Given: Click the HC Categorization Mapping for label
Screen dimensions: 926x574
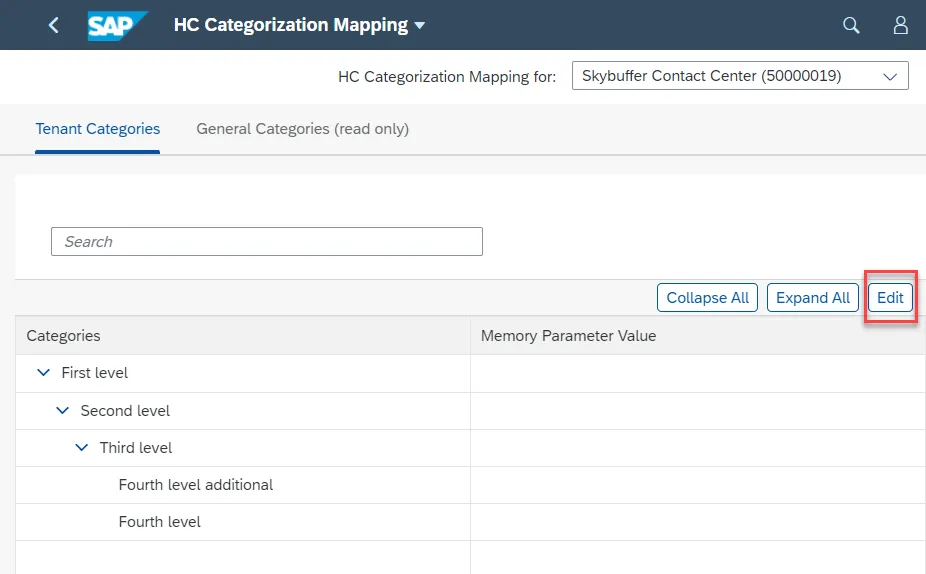Looking at the screenshot, I should (447, 77).
